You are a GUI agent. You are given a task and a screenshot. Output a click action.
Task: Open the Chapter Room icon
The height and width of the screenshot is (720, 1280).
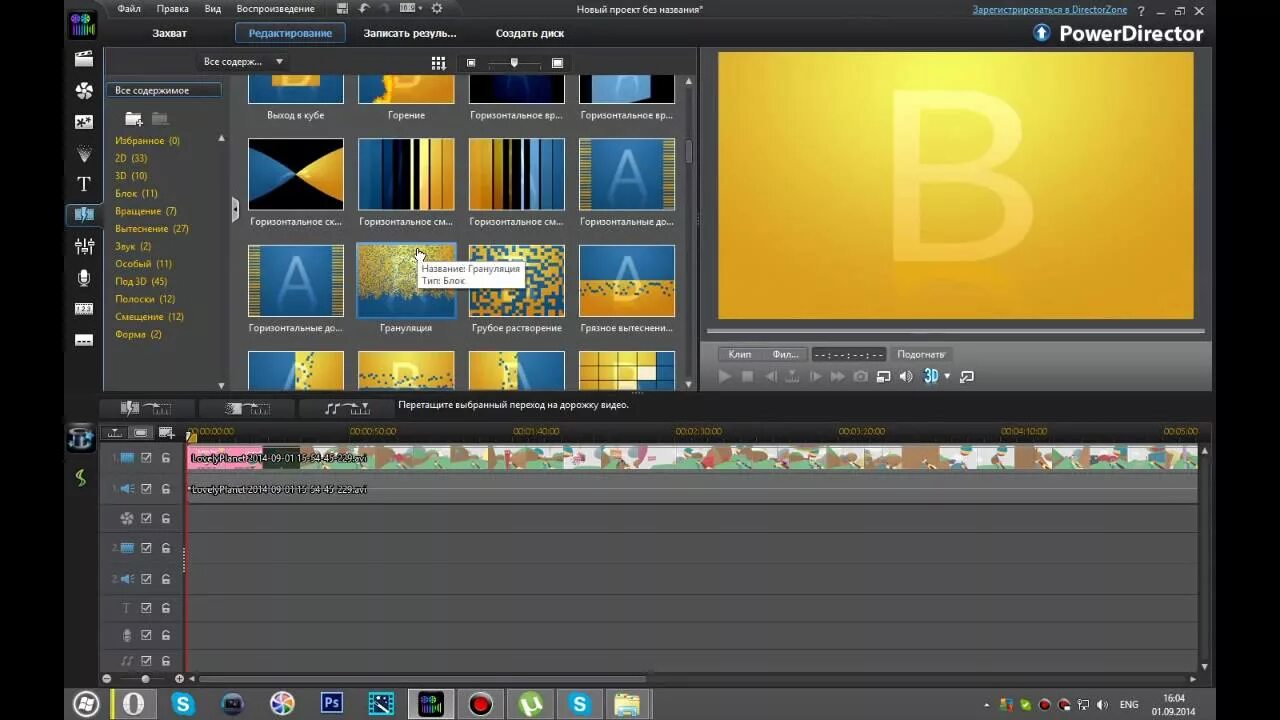point(84,309)
